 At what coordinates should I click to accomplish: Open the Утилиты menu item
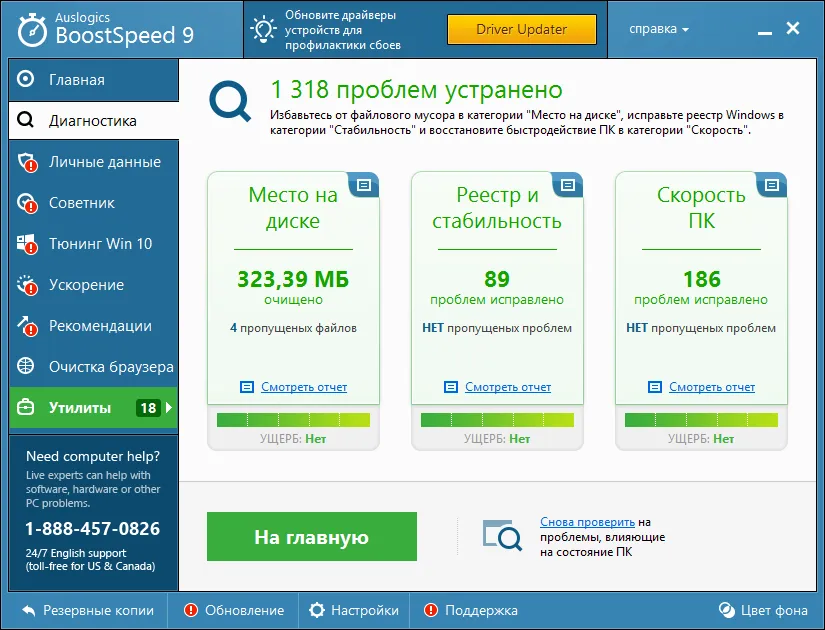[94, 407]
